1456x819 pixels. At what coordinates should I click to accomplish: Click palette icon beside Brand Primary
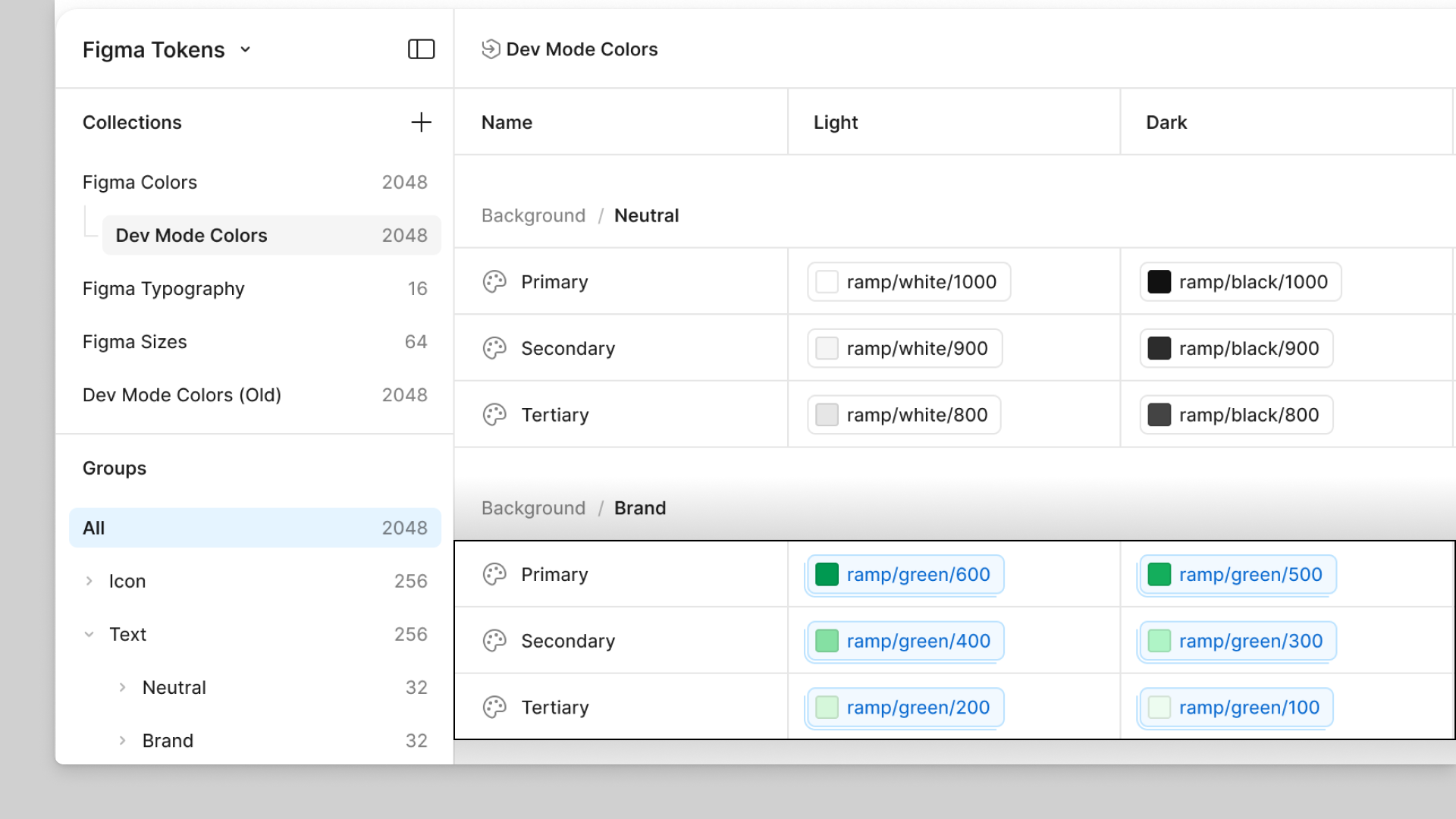pos(494,575)
